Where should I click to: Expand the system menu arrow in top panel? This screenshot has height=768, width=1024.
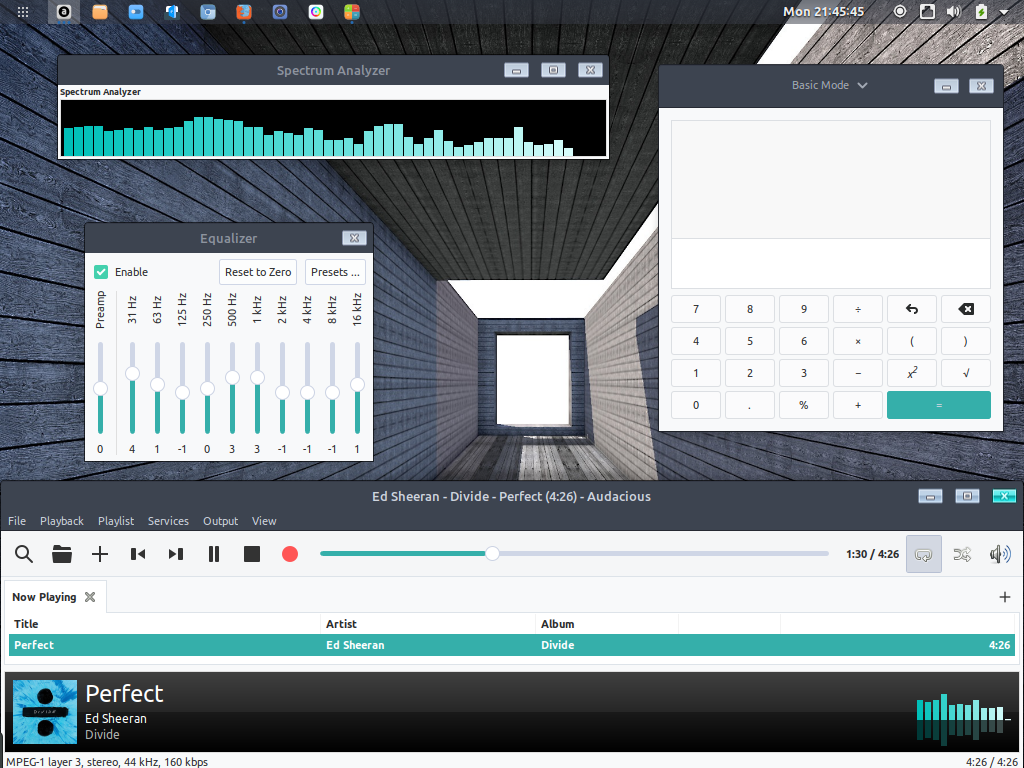click(x=1004, y=12)
